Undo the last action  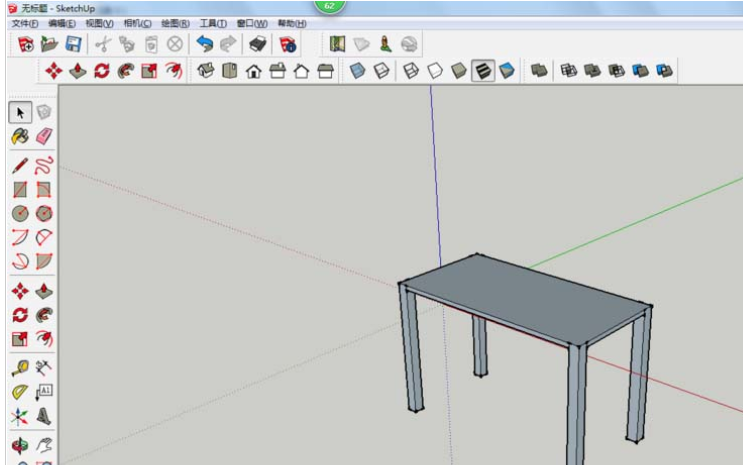(x=204, y=44)
